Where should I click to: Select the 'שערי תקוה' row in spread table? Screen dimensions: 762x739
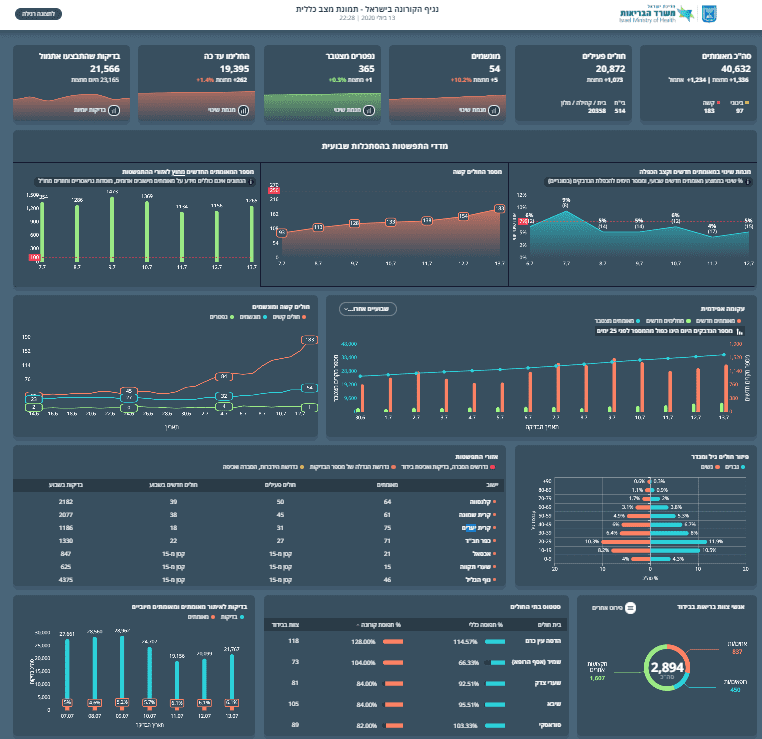tap(259, 567)
